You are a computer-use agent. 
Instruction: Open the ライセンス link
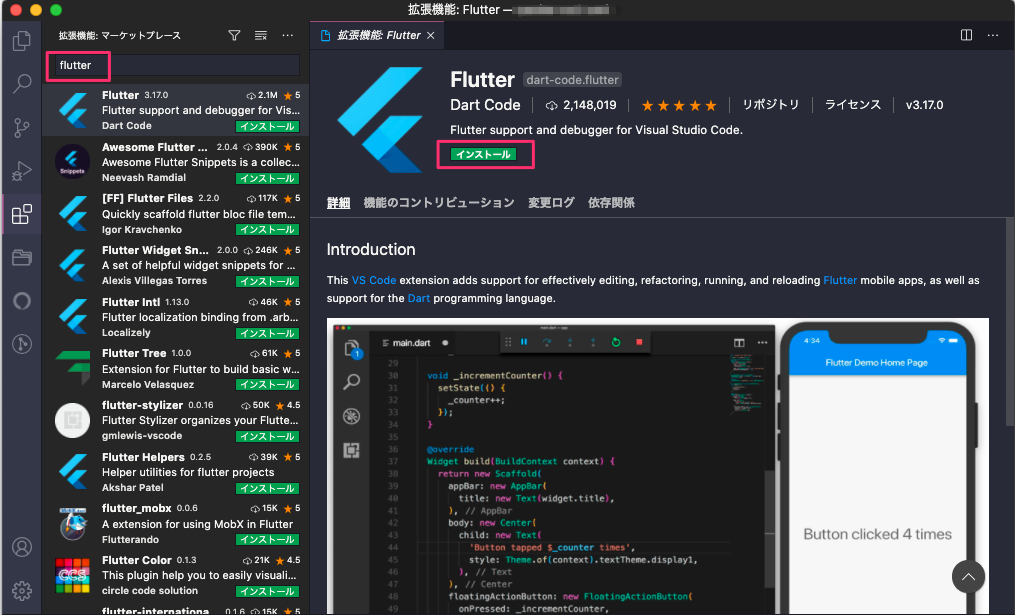pyautogui.click(x=853, y=105)
